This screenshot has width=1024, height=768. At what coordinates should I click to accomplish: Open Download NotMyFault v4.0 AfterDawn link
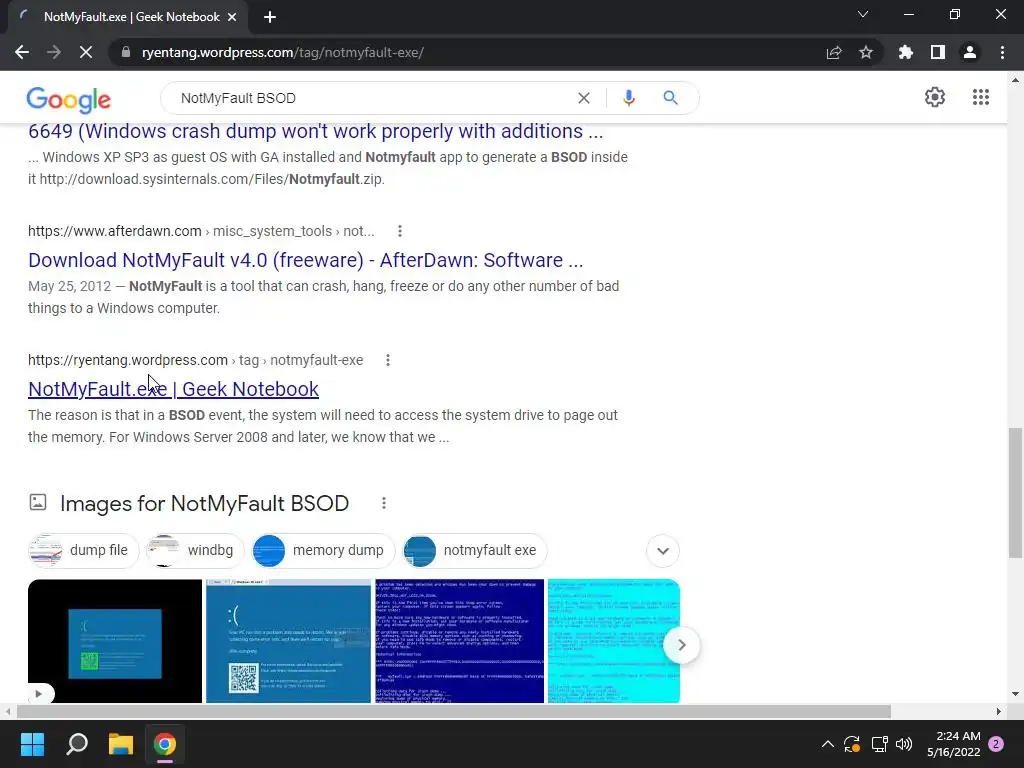306,260
